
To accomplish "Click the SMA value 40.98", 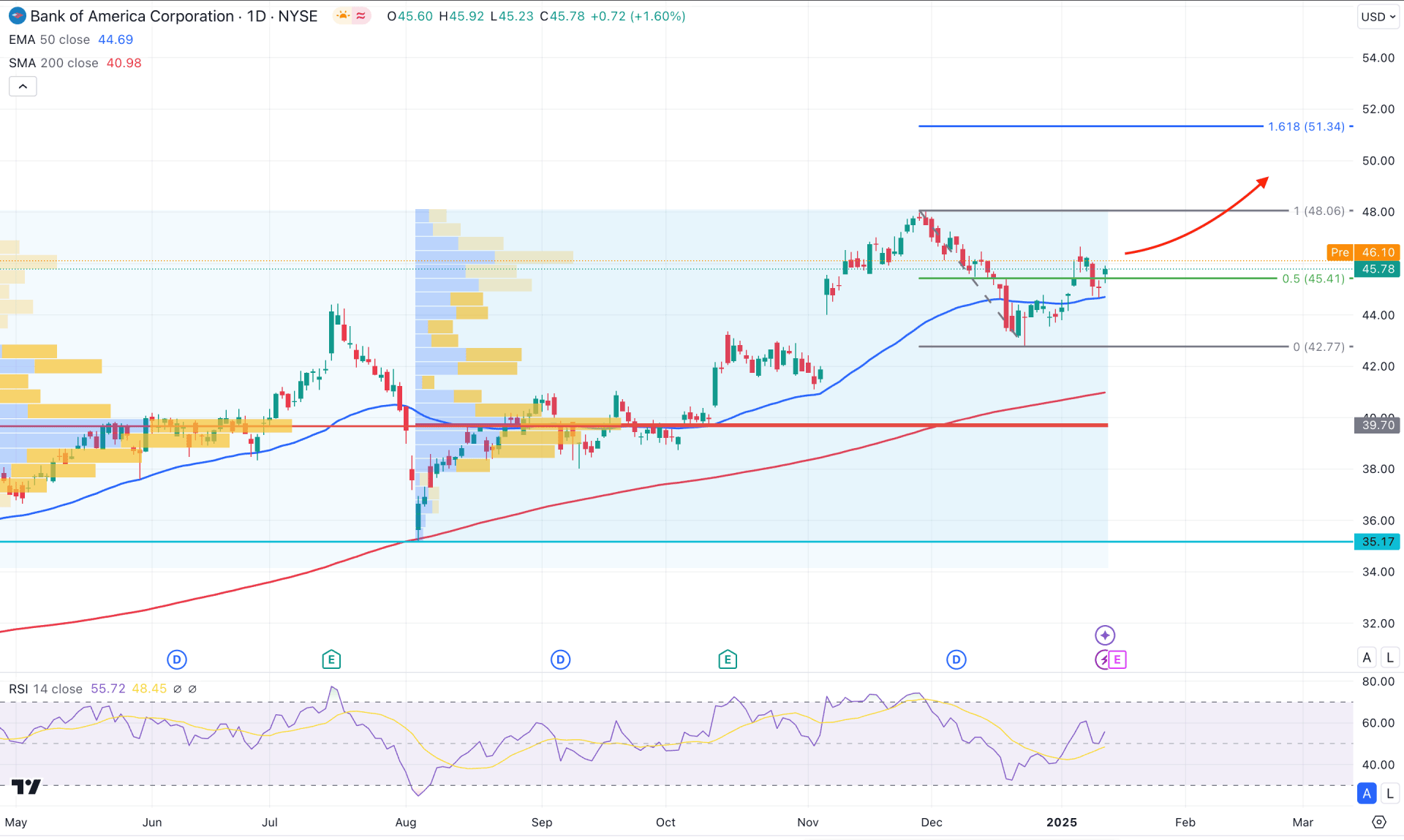I will coord(124,63).
